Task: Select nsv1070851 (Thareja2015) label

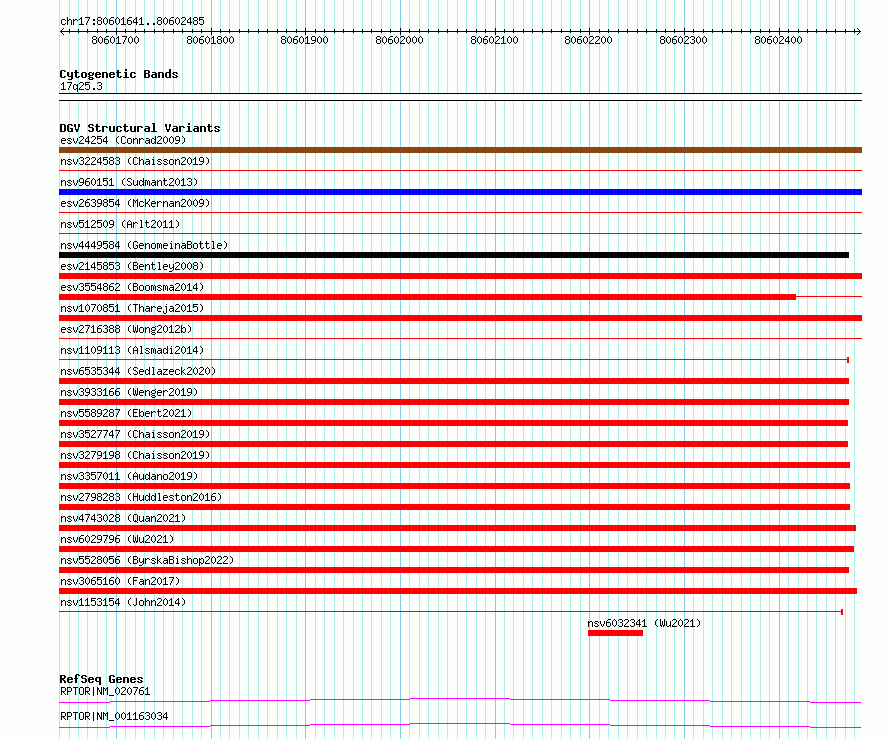Action: (132, 308)
